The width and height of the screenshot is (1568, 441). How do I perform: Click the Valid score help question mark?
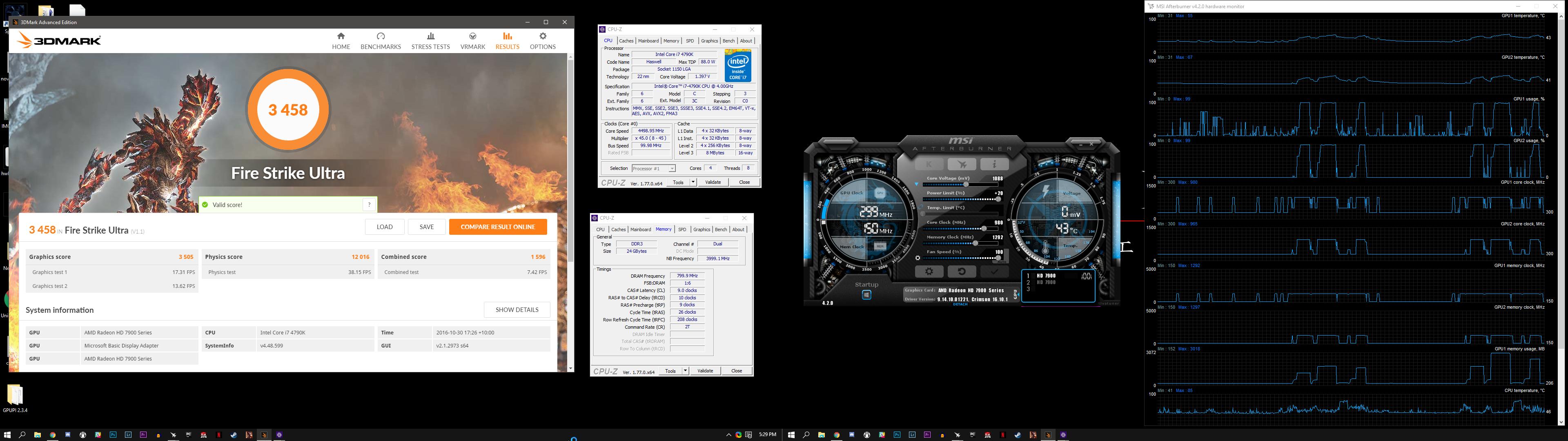coord(369,205)
